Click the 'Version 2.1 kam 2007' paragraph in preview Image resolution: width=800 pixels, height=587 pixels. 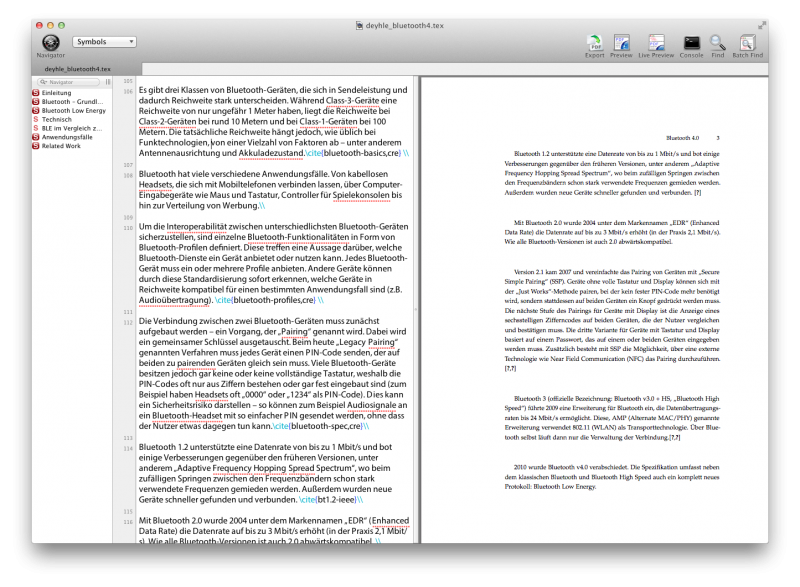point(612,320)
